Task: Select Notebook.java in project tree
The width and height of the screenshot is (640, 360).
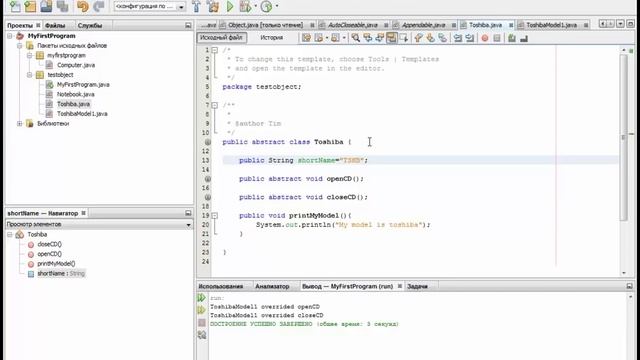Action: (76, 94)
